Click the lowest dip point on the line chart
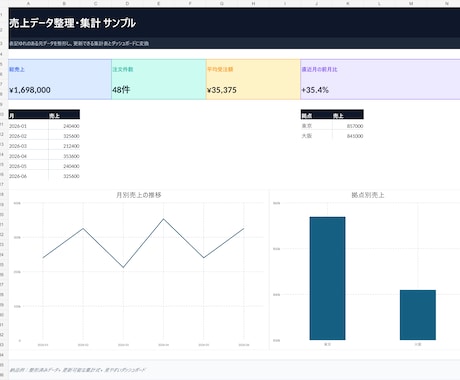This screenshot has height=380, width=460. click(x=123, y=267)
